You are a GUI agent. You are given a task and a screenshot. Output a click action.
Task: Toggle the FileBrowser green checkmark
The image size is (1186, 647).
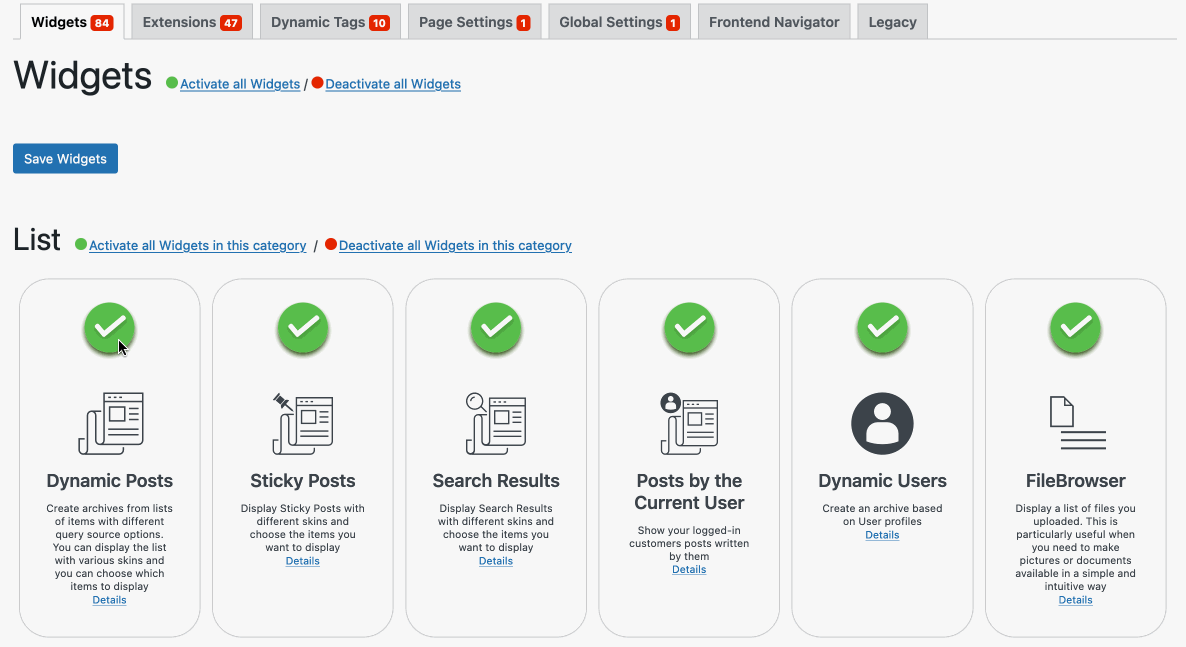click(1076, 328)
